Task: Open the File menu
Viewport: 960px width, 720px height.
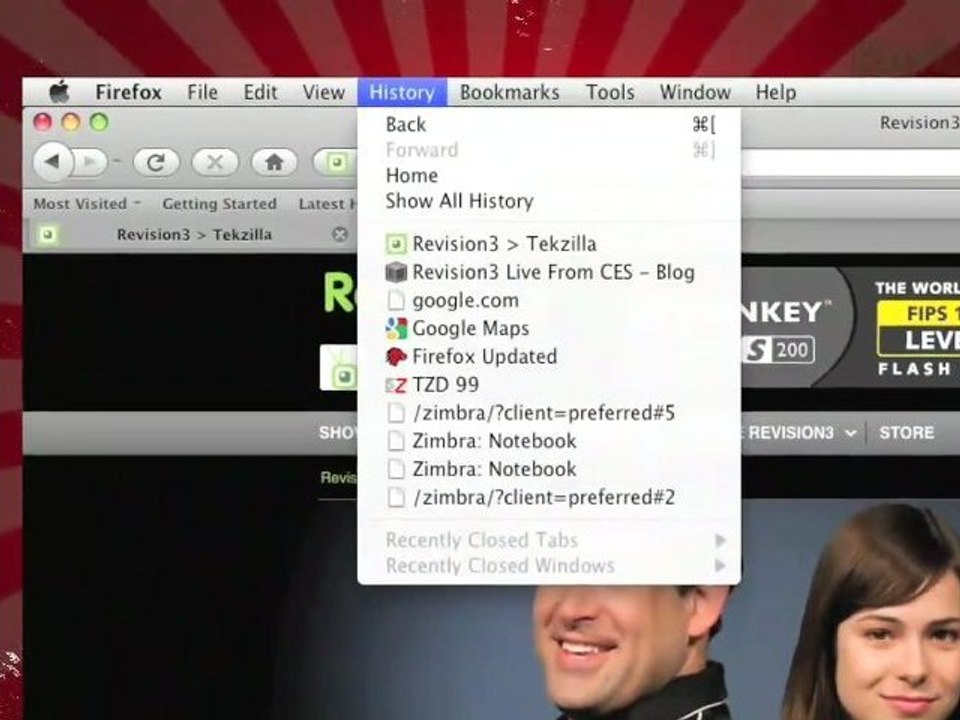Action: tap(203, 92)
